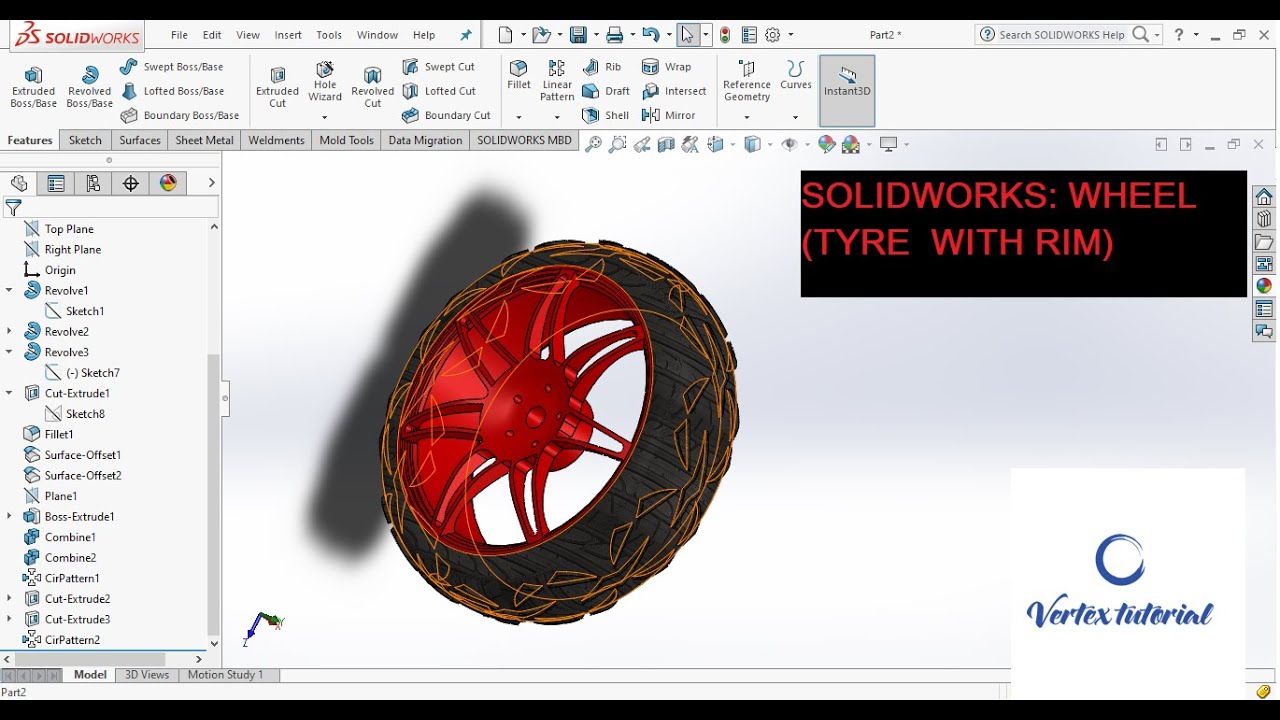
Task: Toggle the Select cursor tool
Action: 687,35
